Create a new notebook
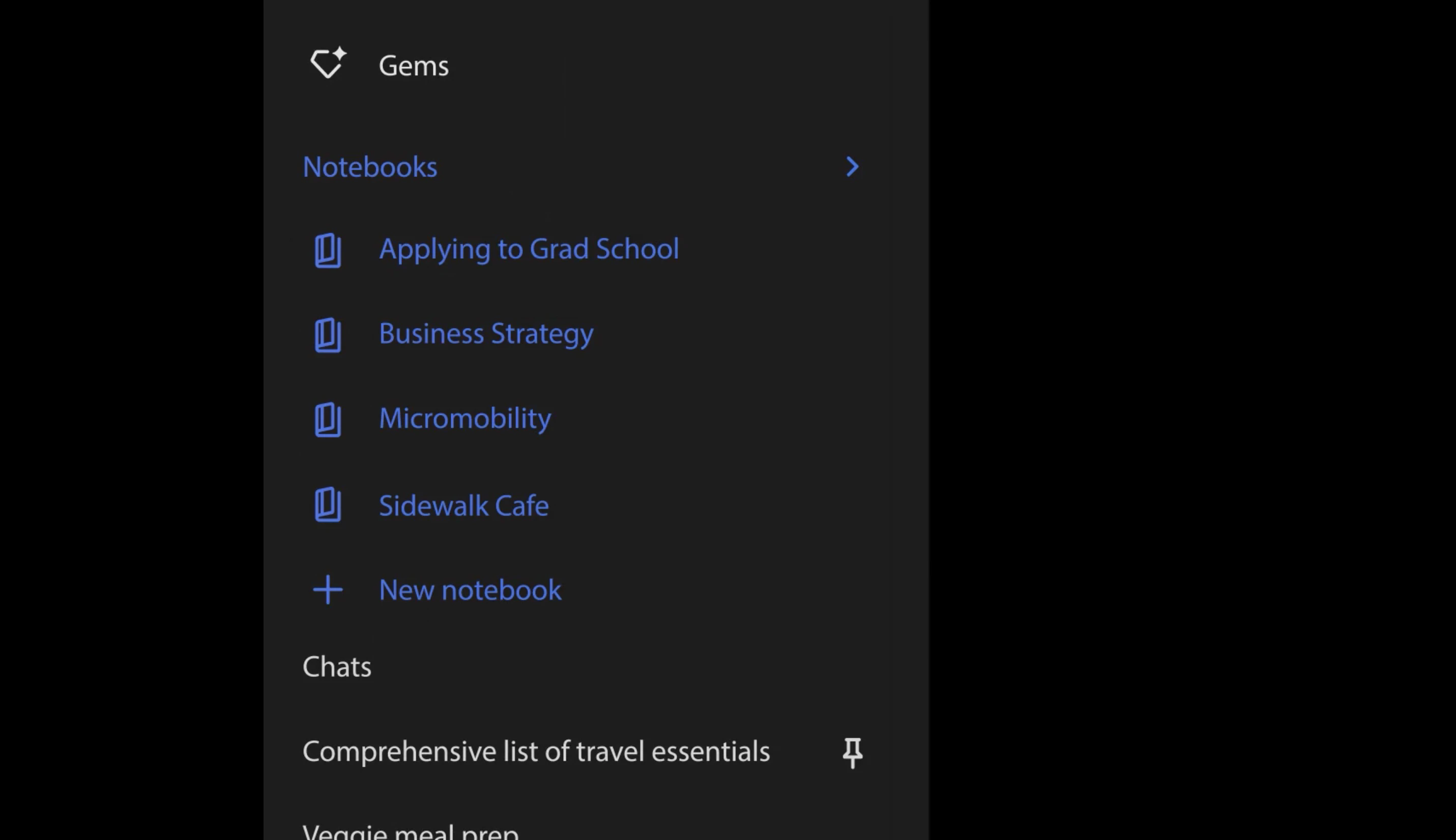Image resolution: width=1456 pixels, height=840 pixels. [x=470, y=590]
